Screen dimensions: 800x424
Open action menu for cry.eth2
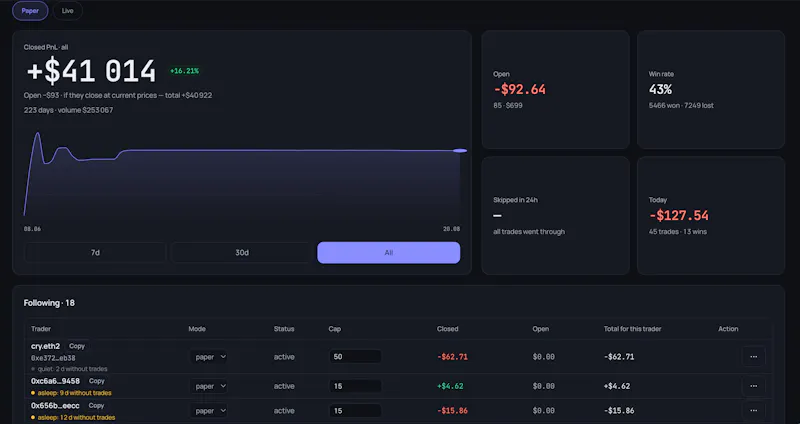(x=754, y=357)
